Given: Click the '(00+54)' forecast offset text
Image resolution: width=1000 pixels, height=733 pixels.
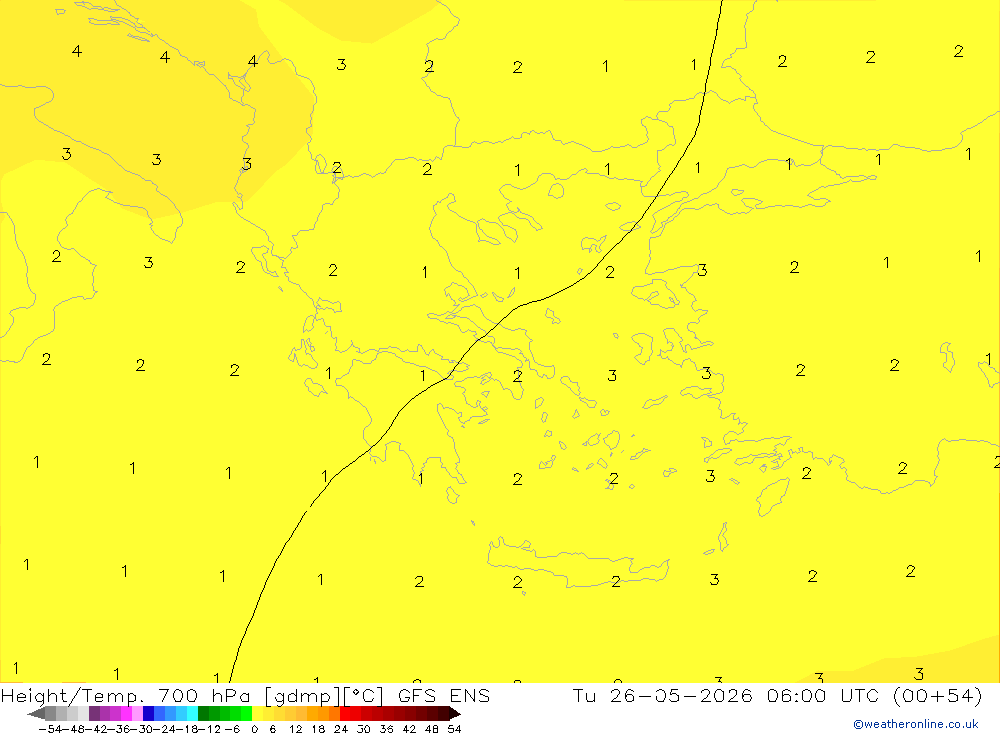Looking at the screenshot, I should pos(938,696).
